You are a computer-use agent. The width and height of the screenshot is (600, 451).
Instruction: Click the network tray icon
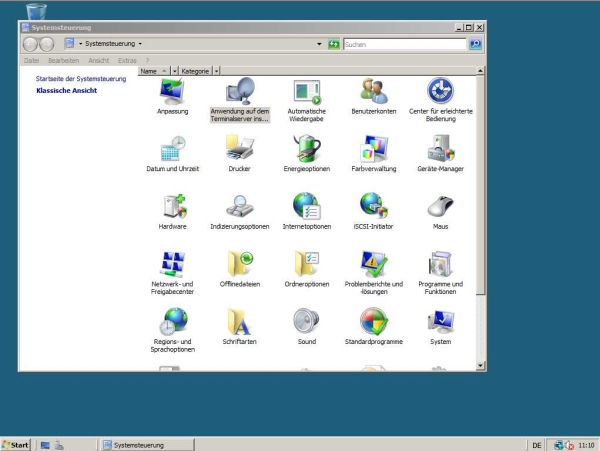click(558, 445)
